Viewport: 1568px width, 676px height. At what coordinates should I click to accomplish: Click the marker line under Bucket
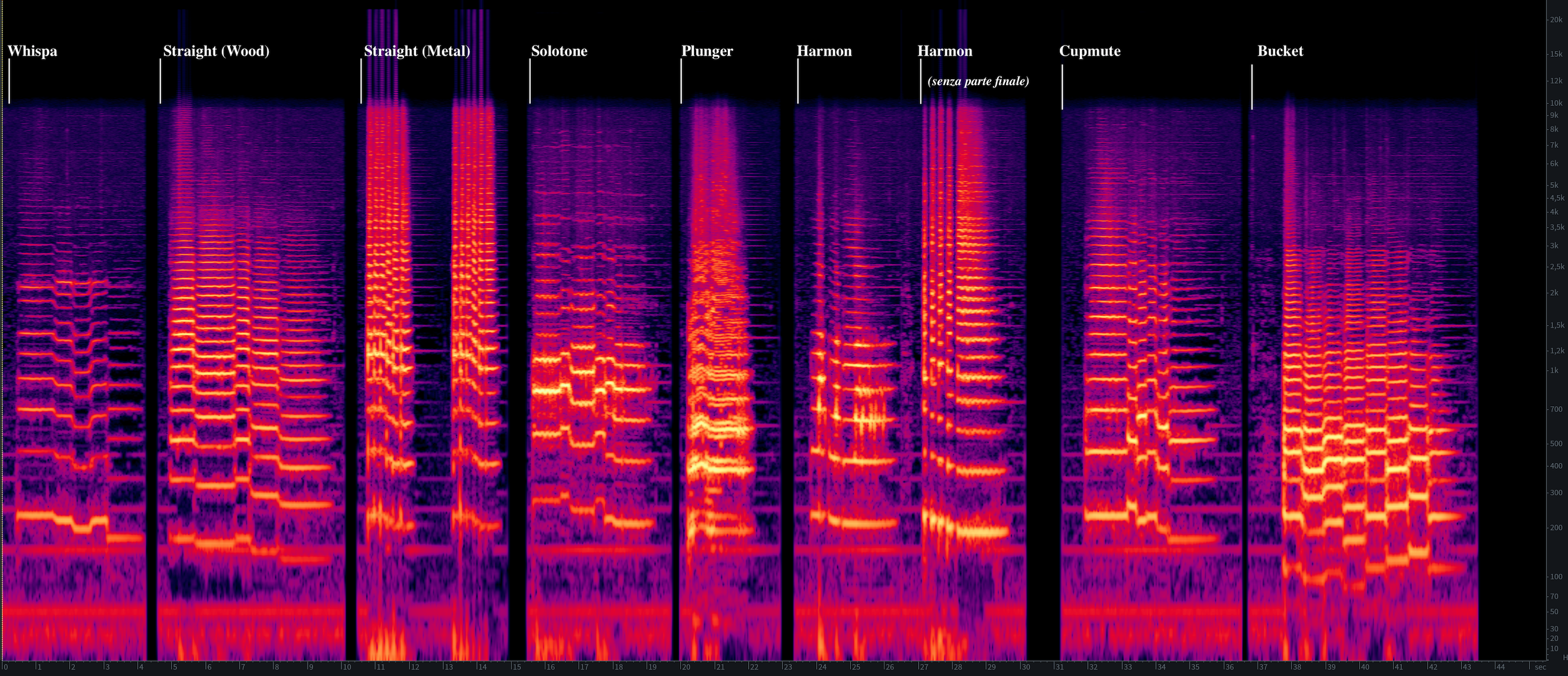pyautogui.click(x=1252, y=87)
